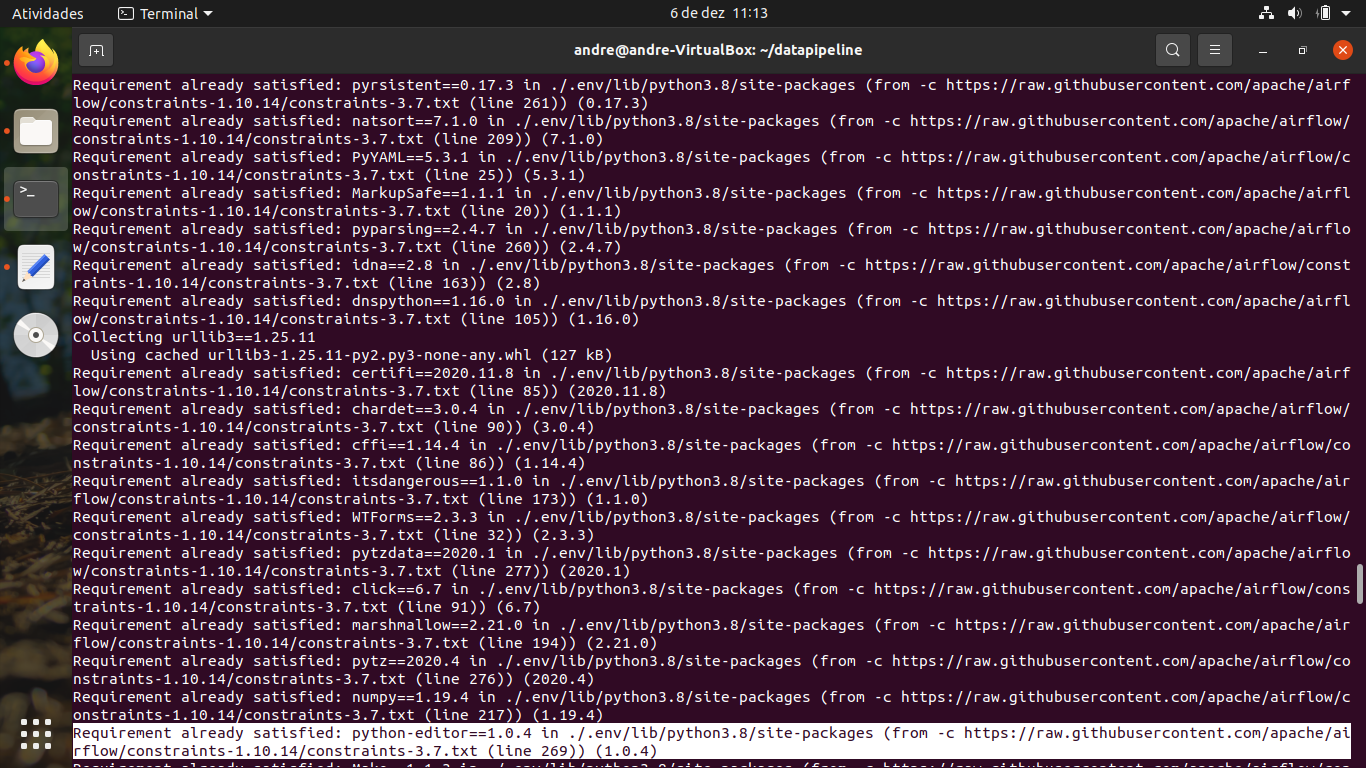This screenshot has width=1366, height=768.
Task: Show Applications grid
Action: click(x=36, y=734)
